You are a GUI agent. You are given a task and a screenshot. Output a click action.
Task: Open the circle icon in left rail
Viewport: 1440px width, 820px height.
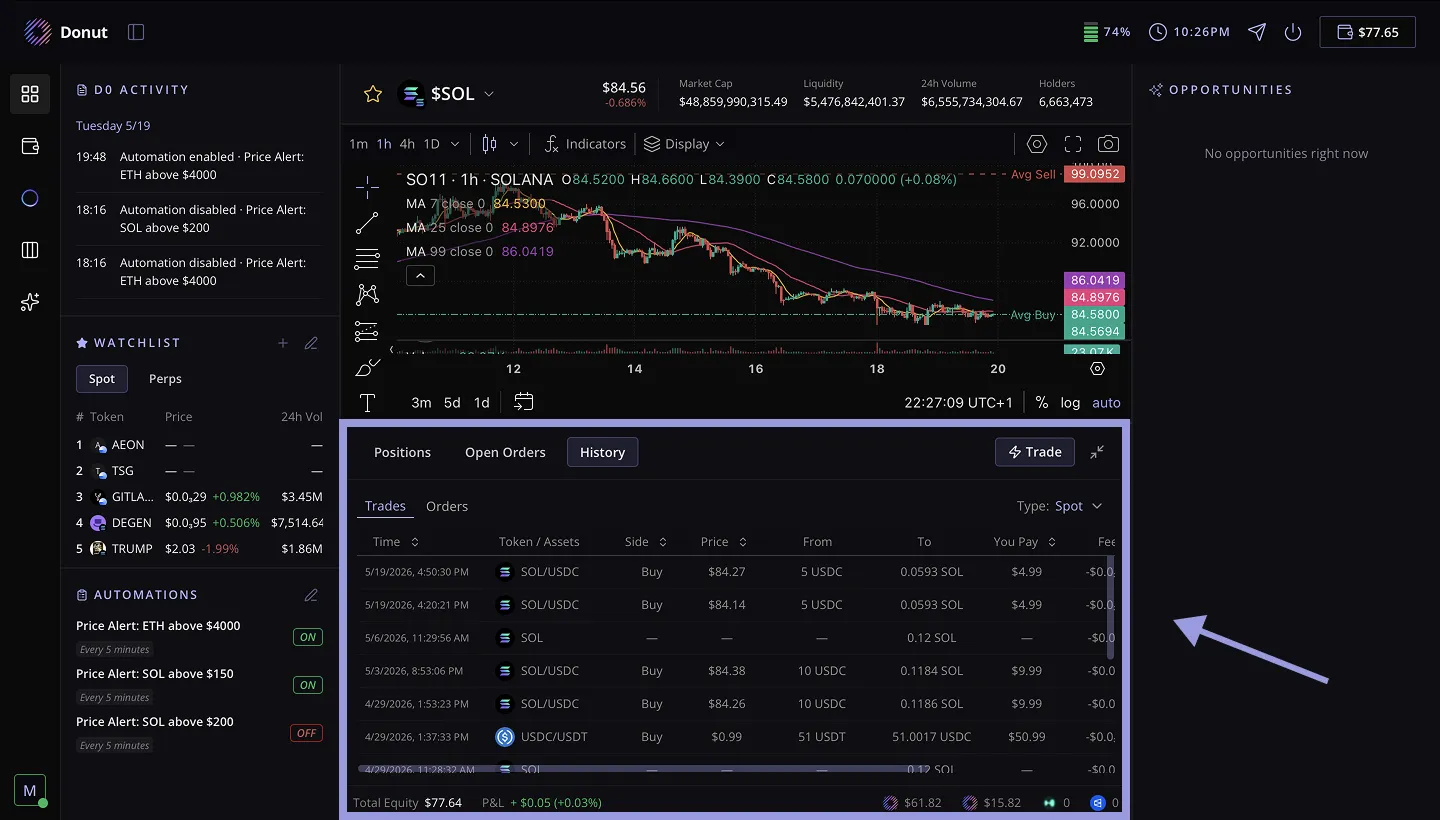tap(30, 198)
